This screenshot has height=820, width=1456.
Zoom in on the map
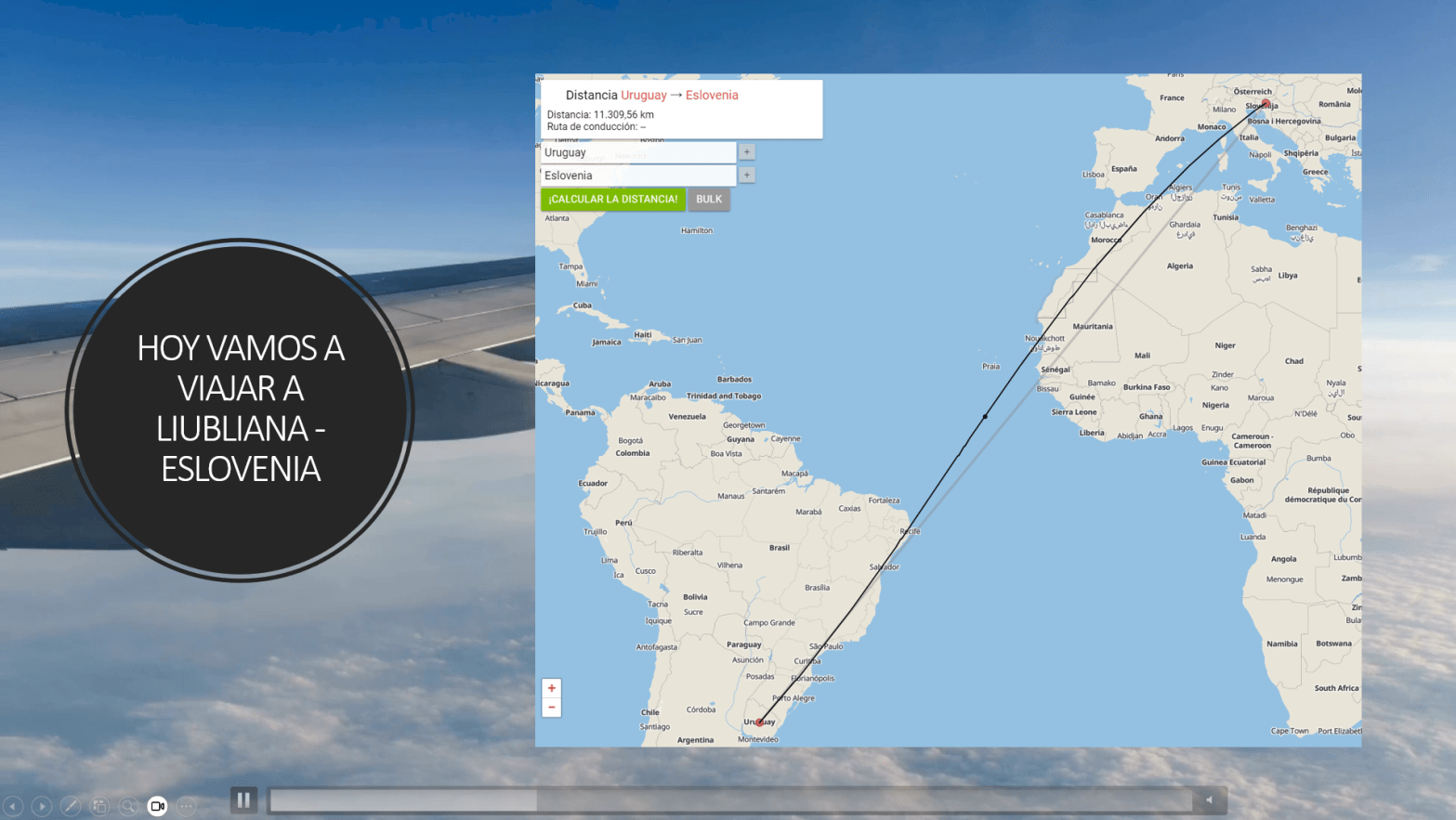(x=551, y=688)
